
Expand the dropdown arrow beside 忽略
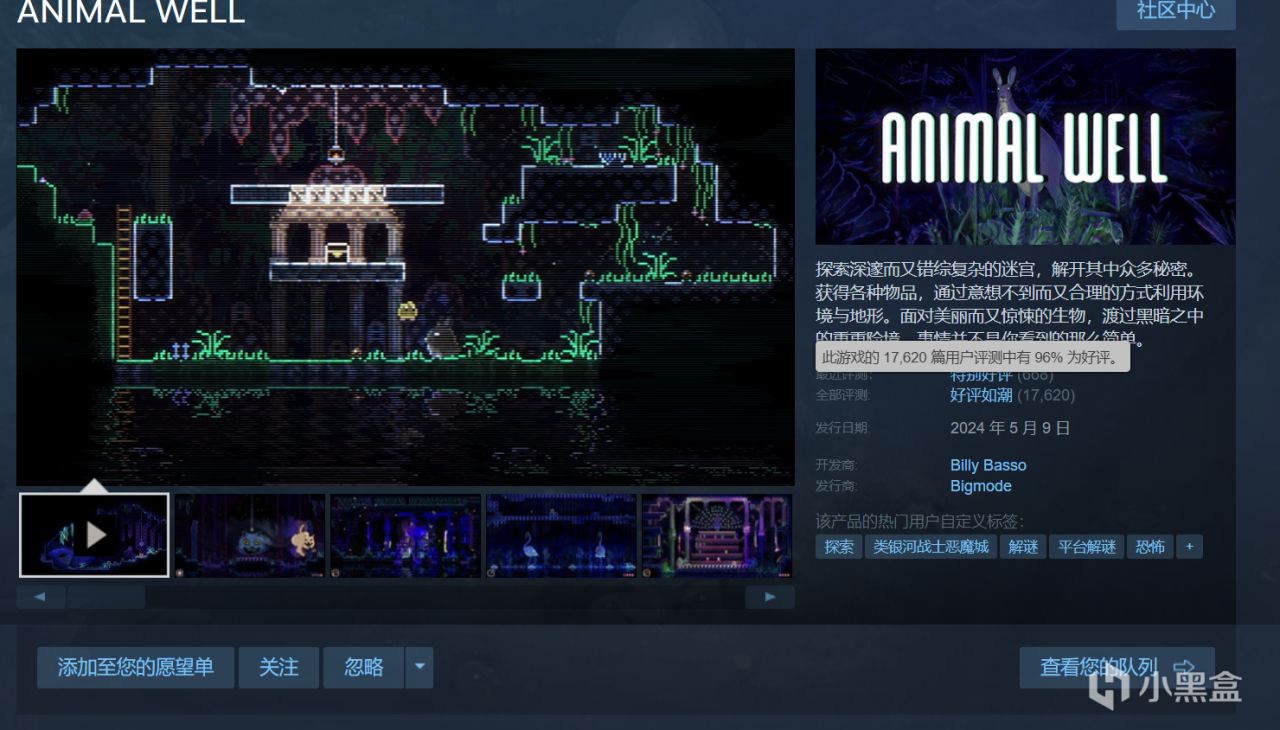(x=419, y=667)
